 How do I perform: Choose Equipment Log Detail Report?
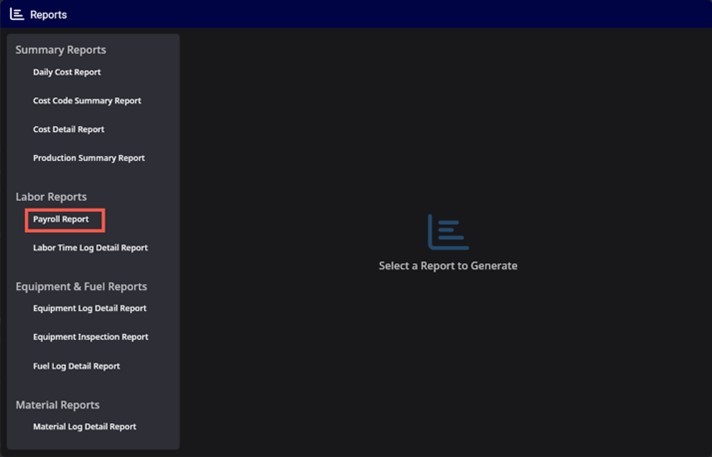[89, 308]
